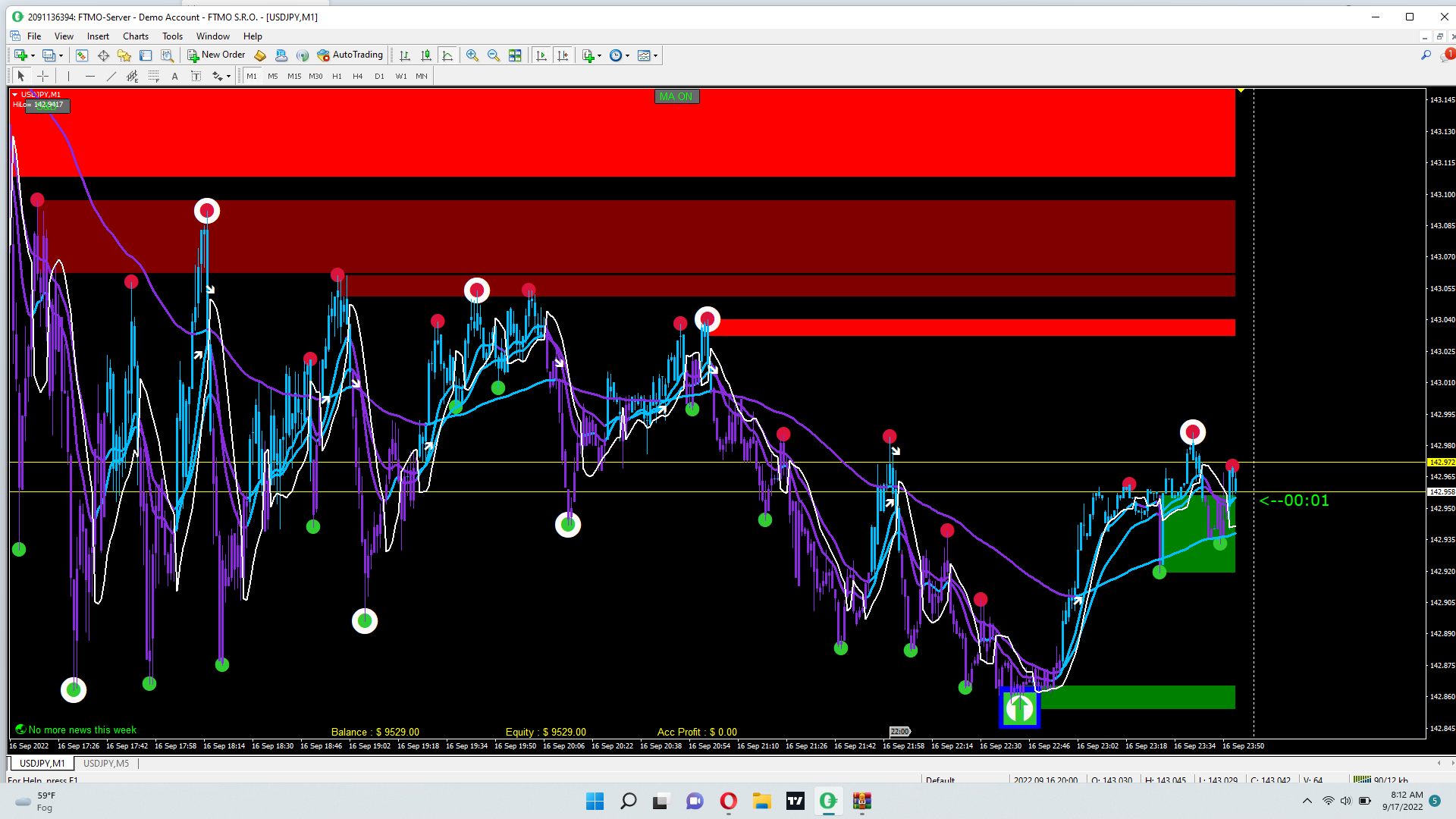
Task: Click the New Order button
Action: coord(216,55)
